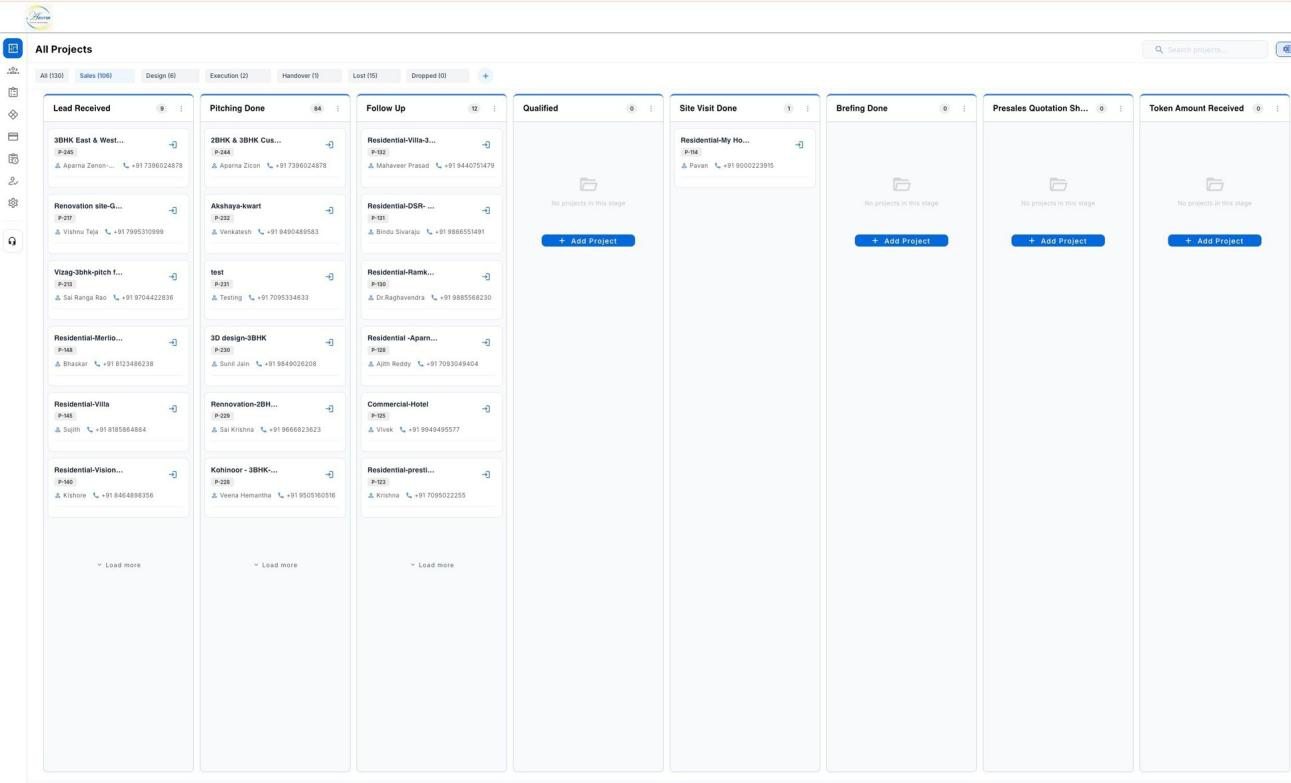Move stage of Kohinoor - 3BHK project
The height and width of the screenshot is (783, 1291).
click(330, 474)
